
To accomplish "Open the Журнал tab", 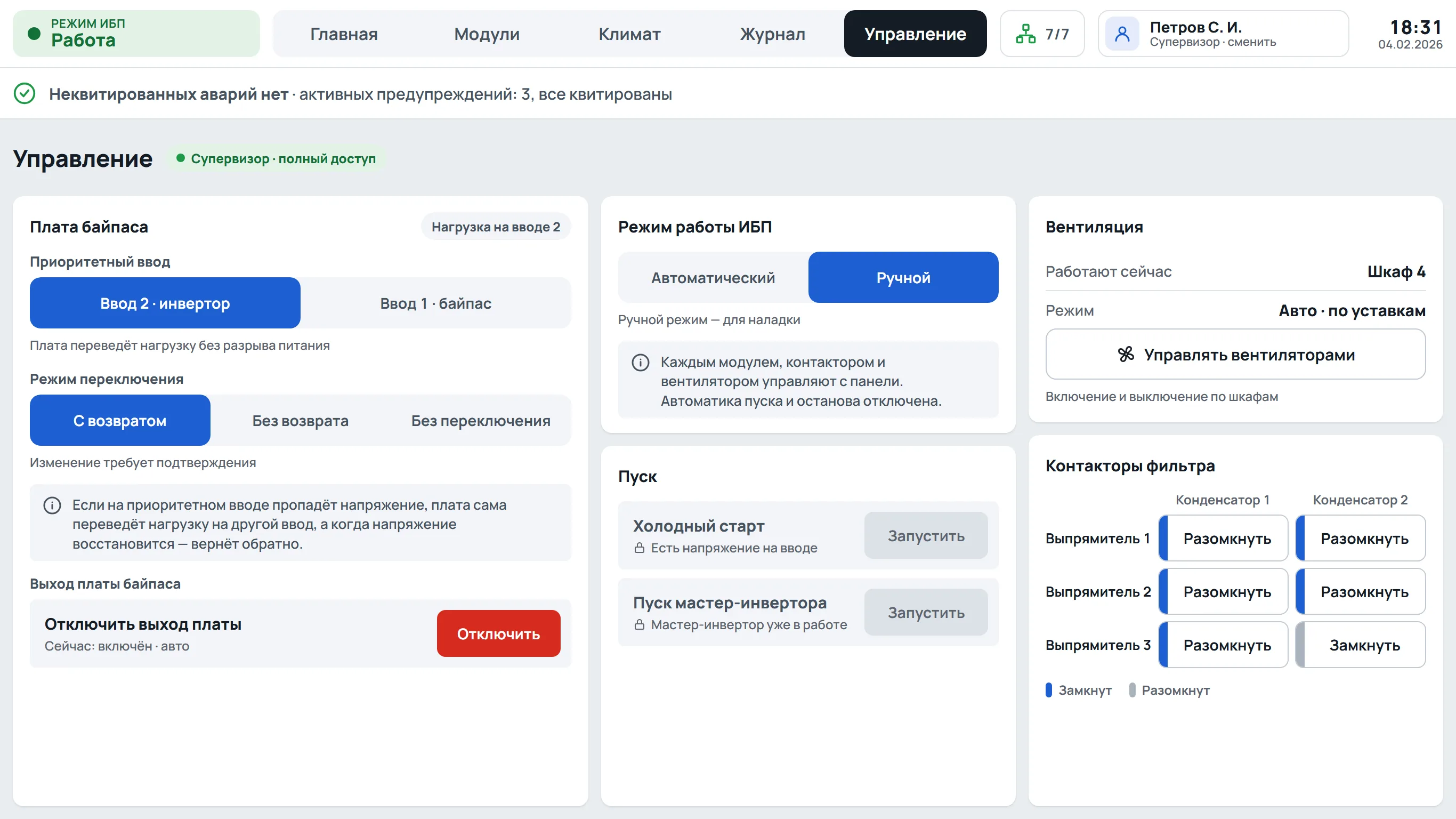I will point(773,34).
